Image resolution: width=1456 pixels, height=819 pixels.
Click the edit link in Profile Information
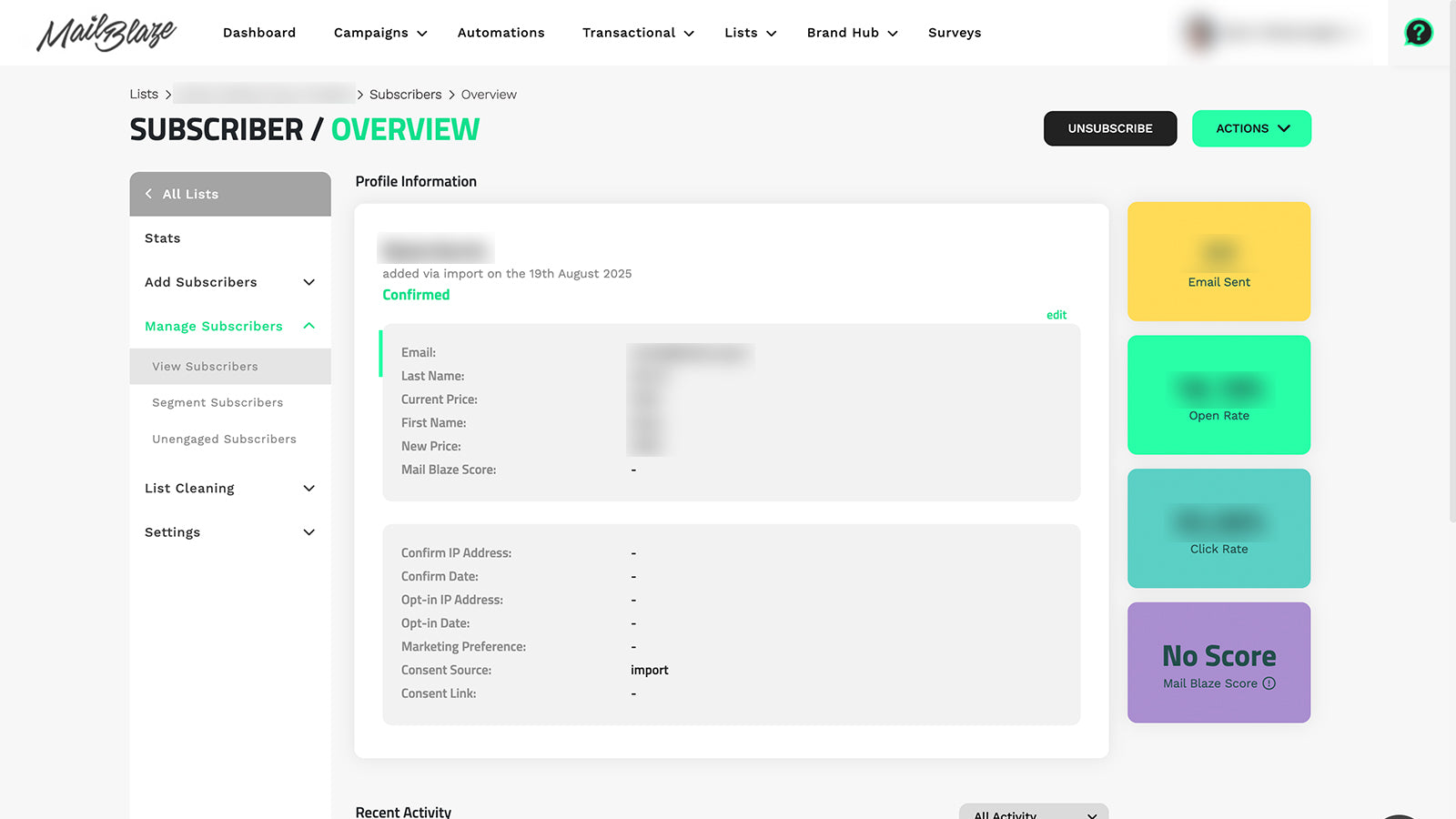(1056, 315)
